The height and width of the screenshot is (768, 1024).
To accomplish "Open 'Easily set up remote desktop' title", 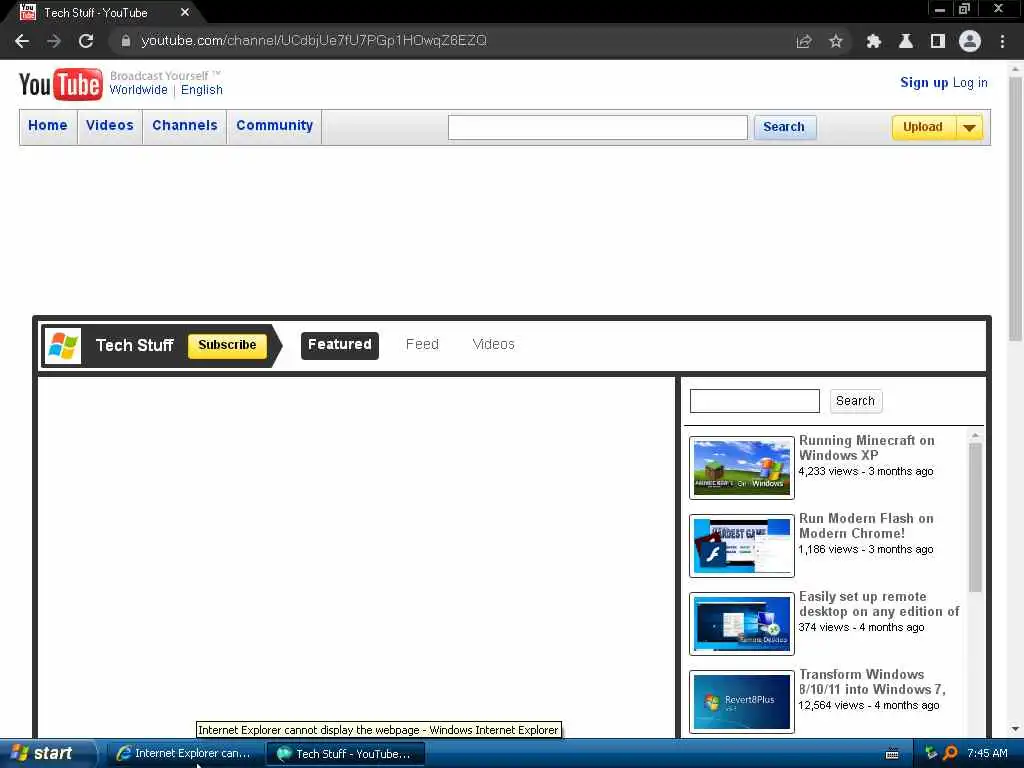I will coord(879,604).
